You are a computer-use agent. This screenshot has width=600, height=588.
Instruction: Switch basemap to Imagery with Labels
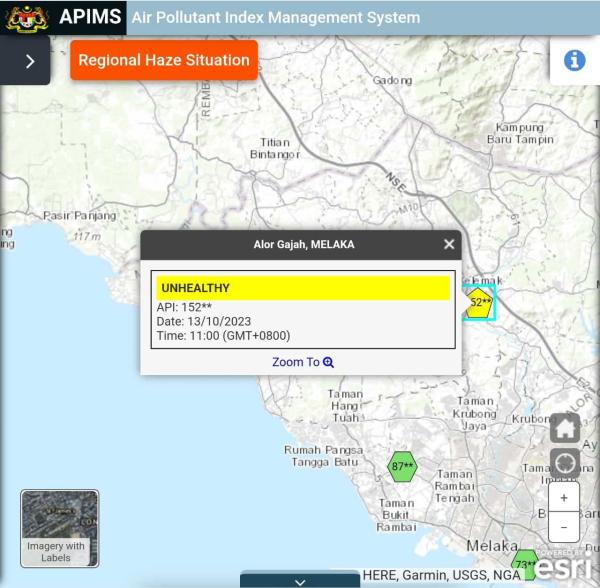60,527
